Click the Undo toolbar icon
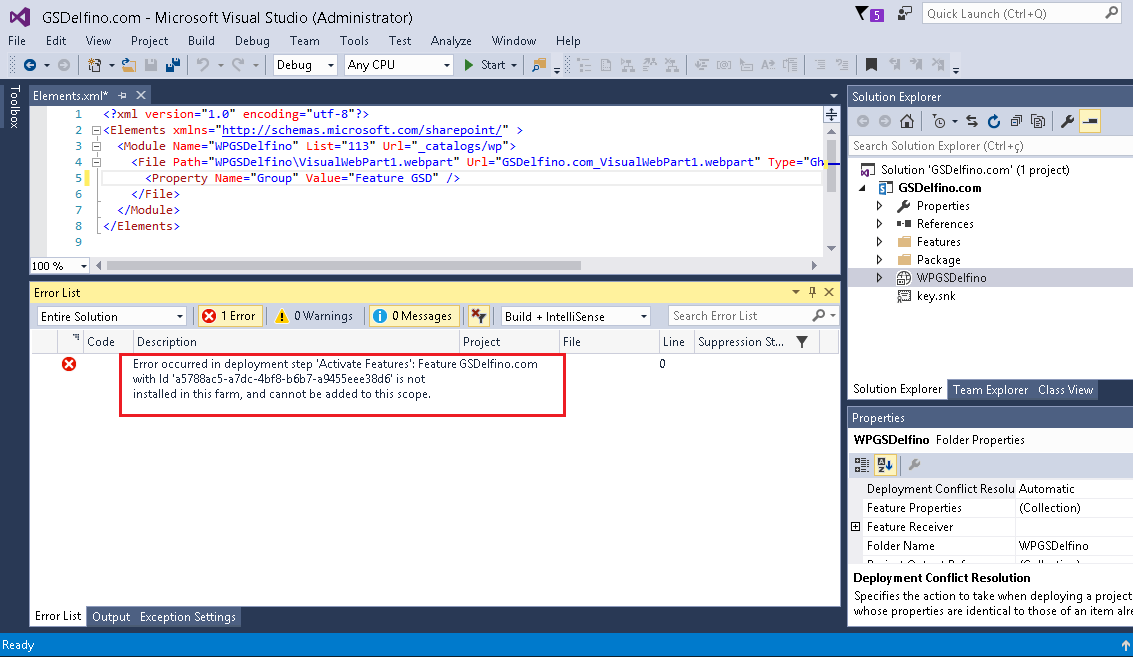Image resolution: width=1133 pixels, height=657 pixels. click(204, 65)
